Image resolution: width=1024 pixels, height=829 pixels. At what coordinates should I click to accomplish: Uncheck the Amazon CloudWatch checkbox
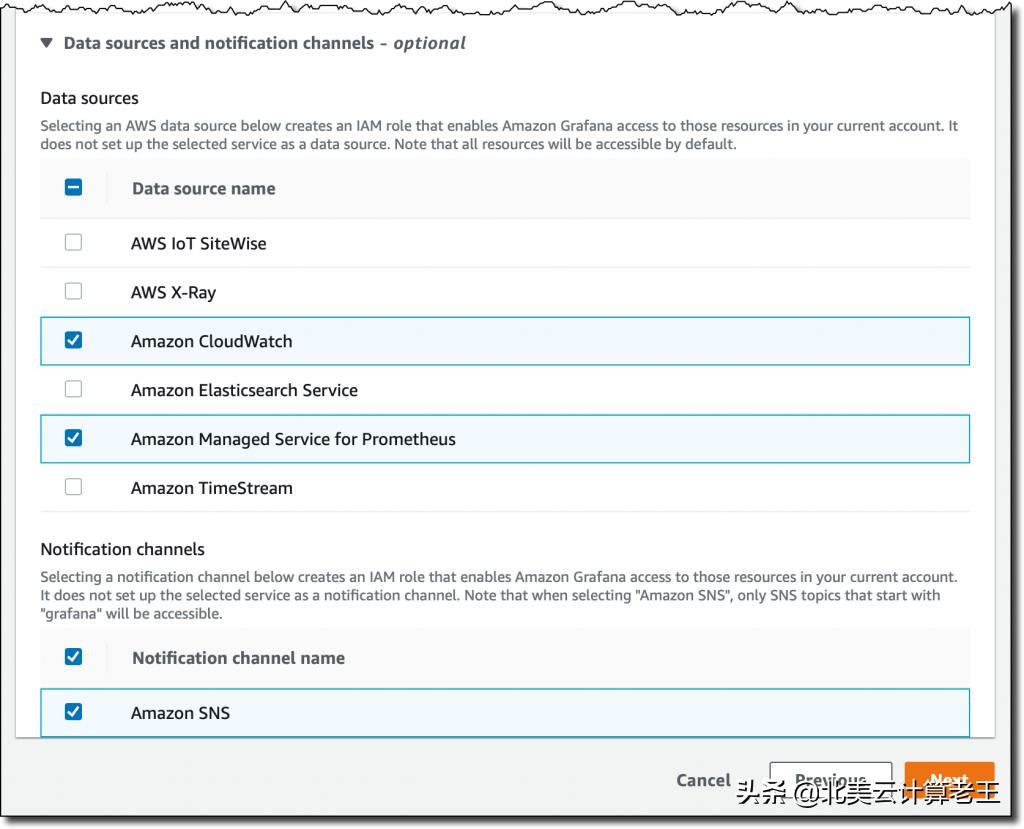coord(73,340)
